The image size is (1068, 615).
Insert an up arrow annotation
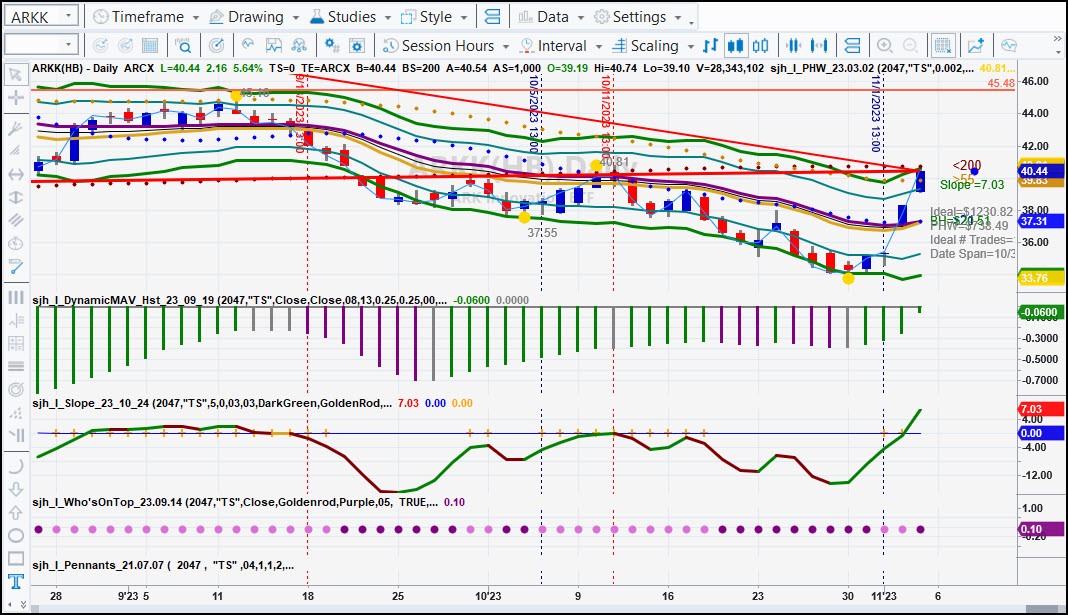(15, 512)
